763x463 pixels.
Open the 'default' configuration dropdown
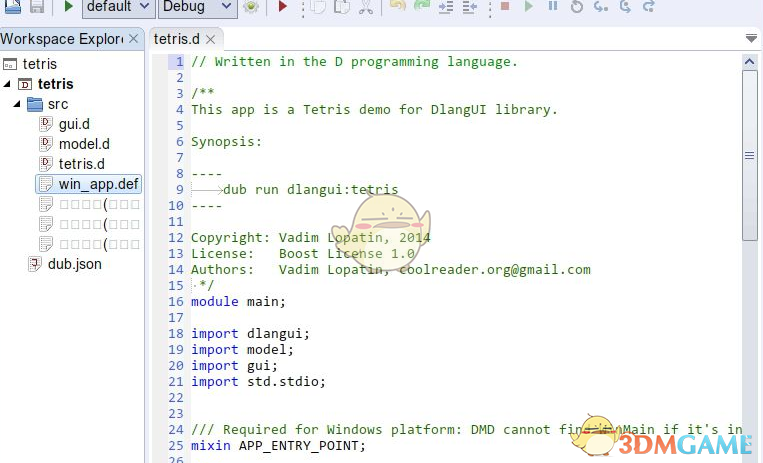coord(119,7)
